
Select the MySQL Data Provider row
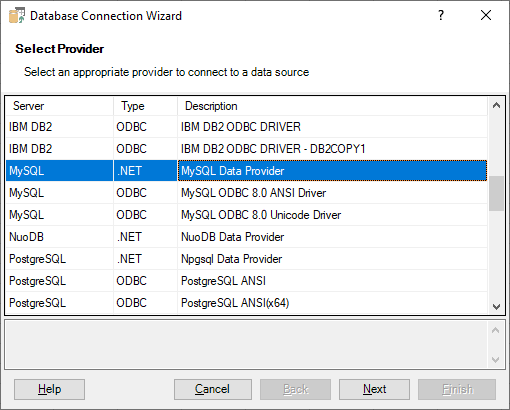click(247, 171)
